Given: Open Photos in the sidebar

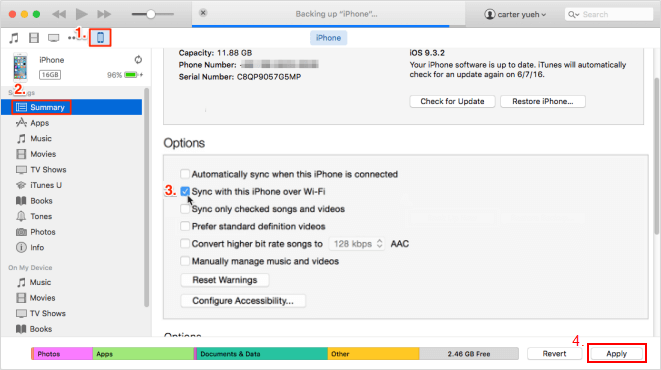Looking at the screenshot, I should (43, 232).
